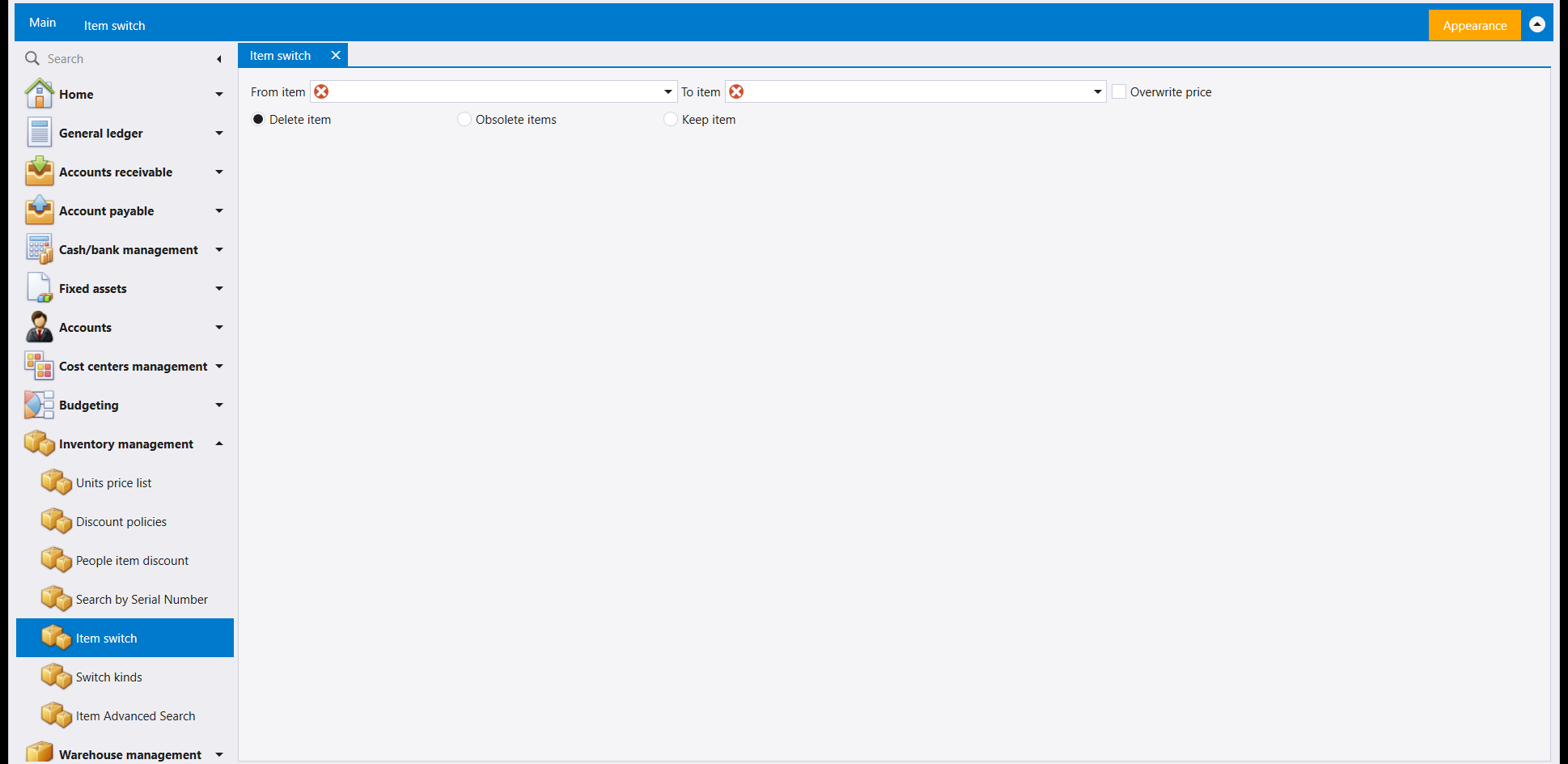Click the Budgeting chart icon

click(x=39, y=405)
